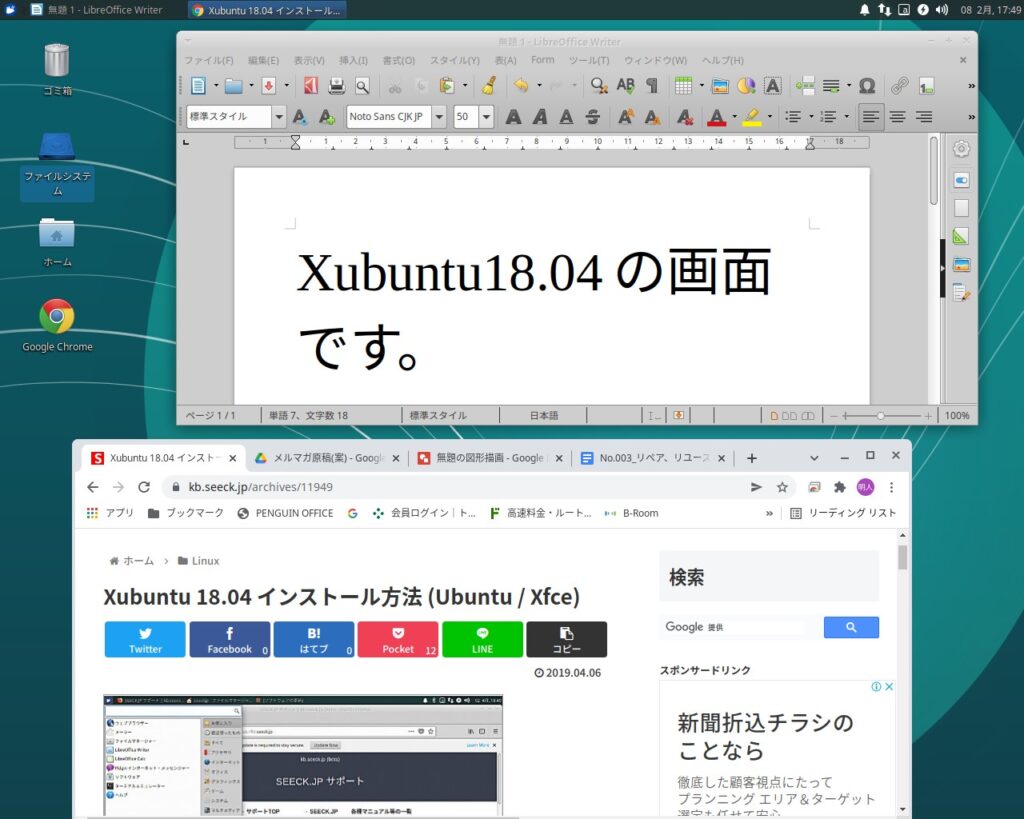1024x819 pixels.
Task: Toggle strikethrough text formatting
Action: click(x=593, y=117)
